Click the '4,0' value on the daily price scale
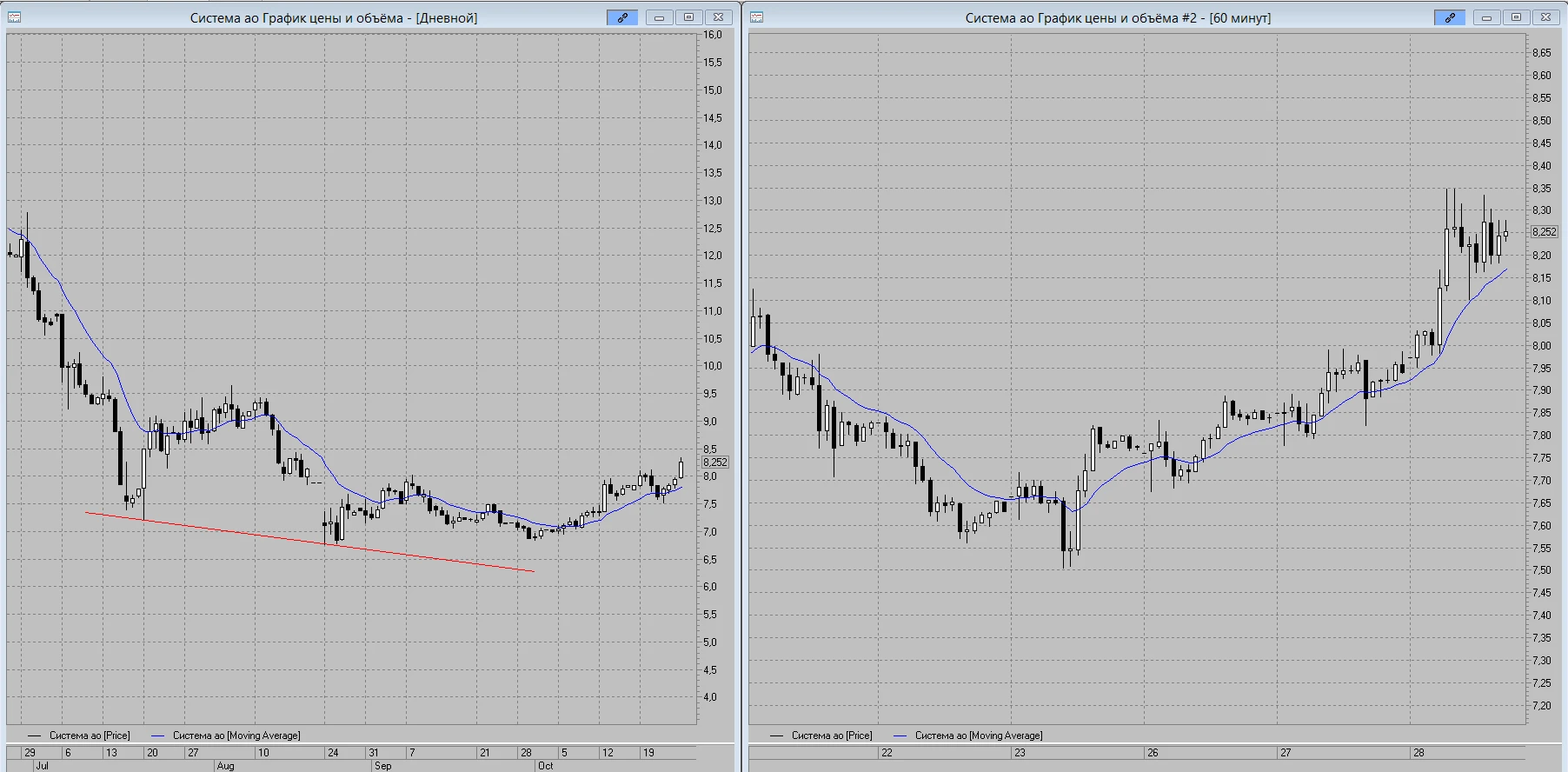The width and height of the screenshot is (1568, 772). (710, 697)
